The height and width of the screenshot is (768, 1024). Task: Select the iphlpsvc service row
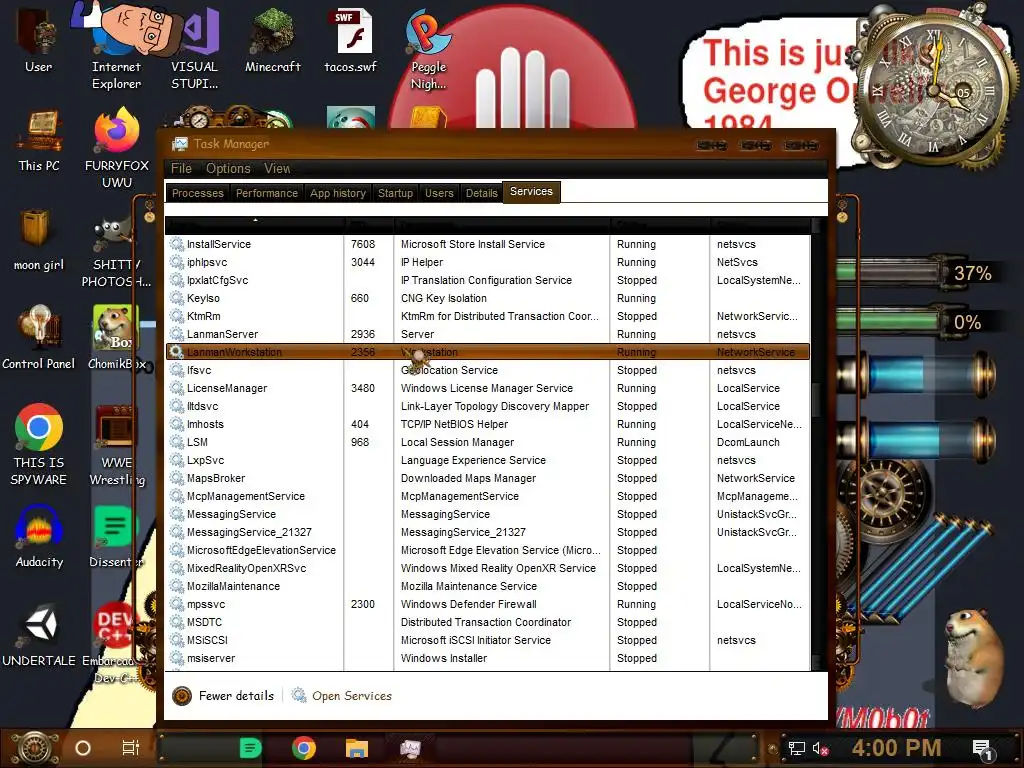(x=488, y=263)
